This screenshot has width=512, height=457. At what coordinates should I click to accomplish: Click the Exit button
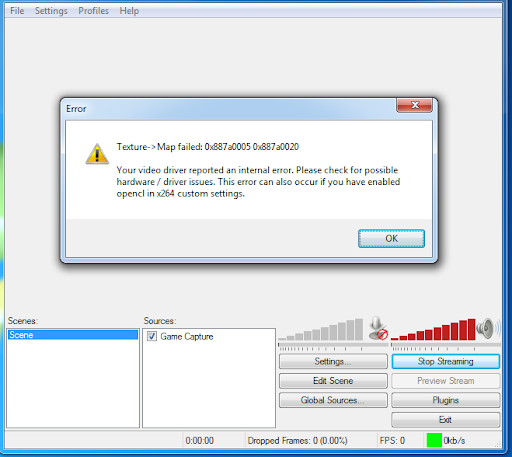click(446, 420)
